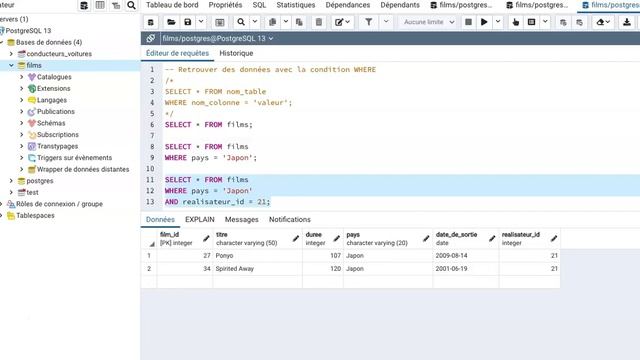Click the first query toolbar database icon

[x=151, y=22]
